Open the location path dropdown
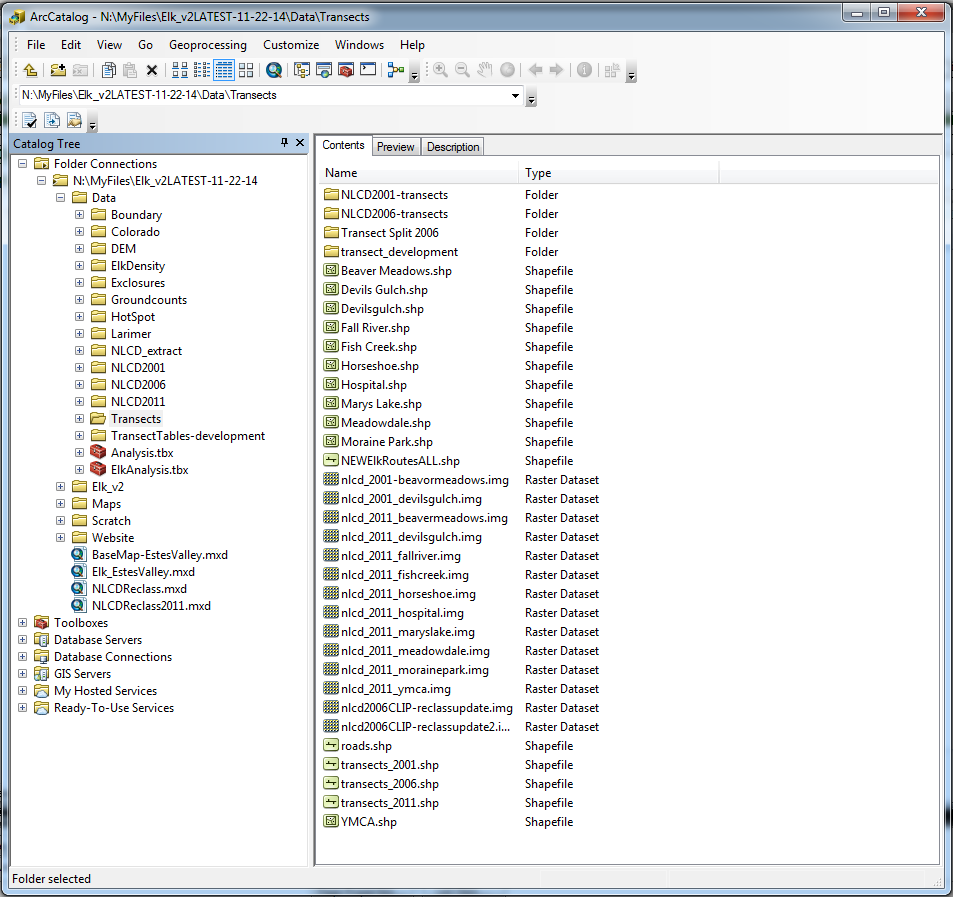The height and width of the screenshot is (897, 953). pyautogui.click(x=516, y=96)
